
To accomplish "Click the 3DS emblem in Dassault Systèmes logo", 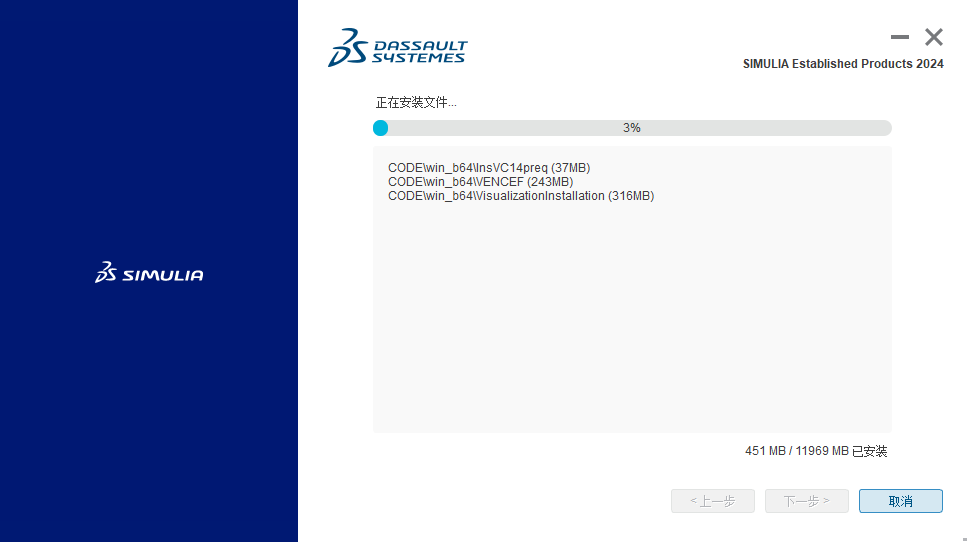I will pyautogui.click(x=347, y=47).
